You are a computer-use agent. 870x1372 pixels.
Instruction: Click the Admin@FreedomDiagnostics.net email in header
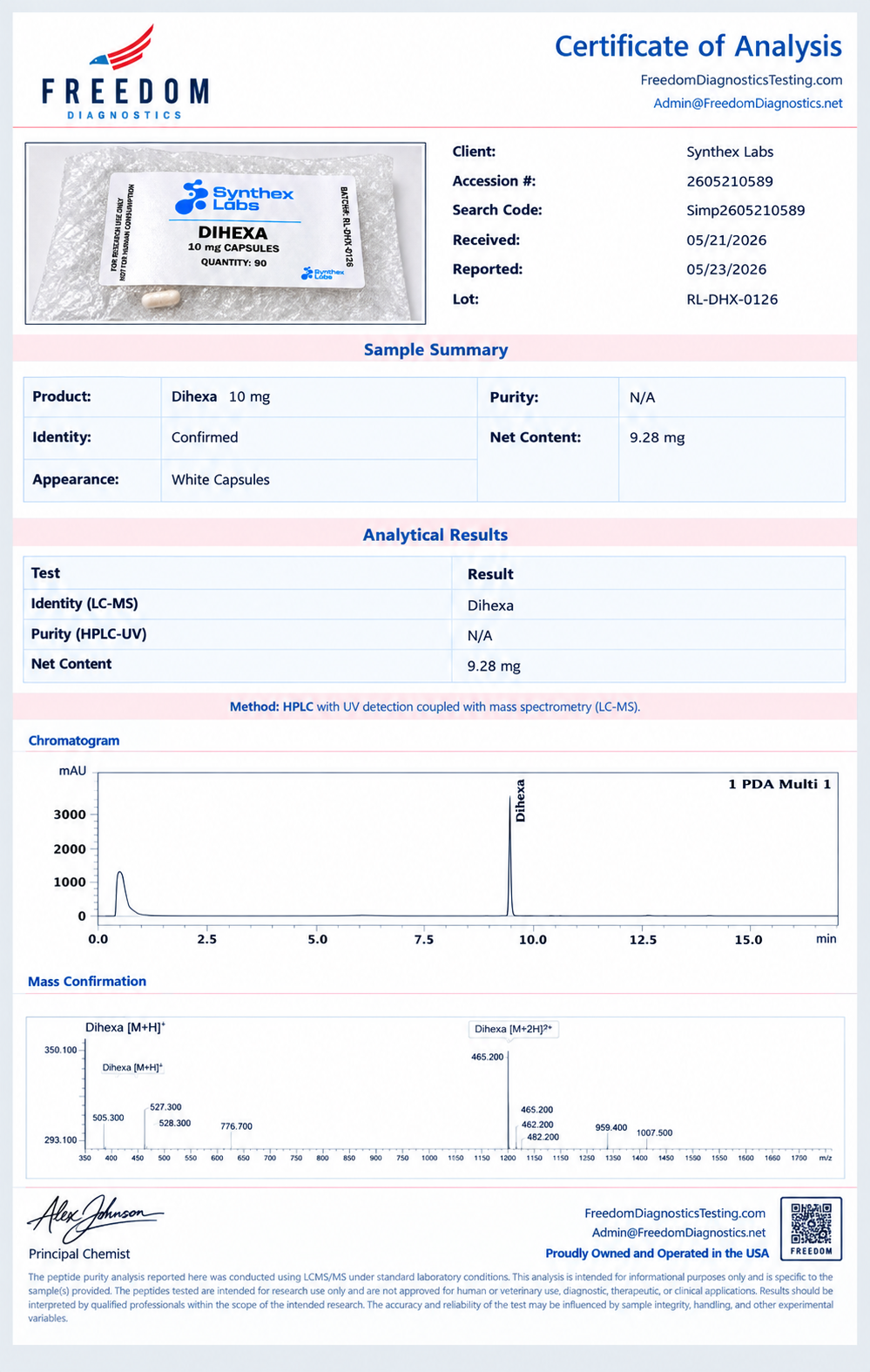(x=748, y=103)
